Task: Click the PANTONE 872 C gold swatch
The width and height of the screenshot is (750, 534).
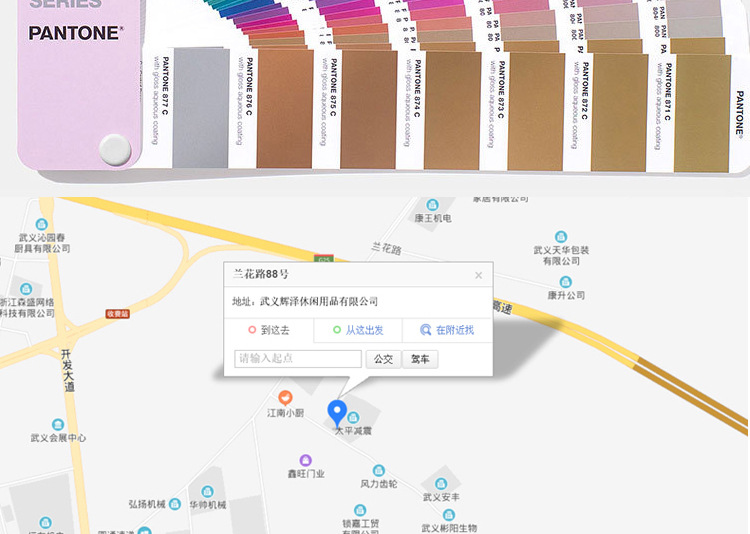Action: [619, 112]
